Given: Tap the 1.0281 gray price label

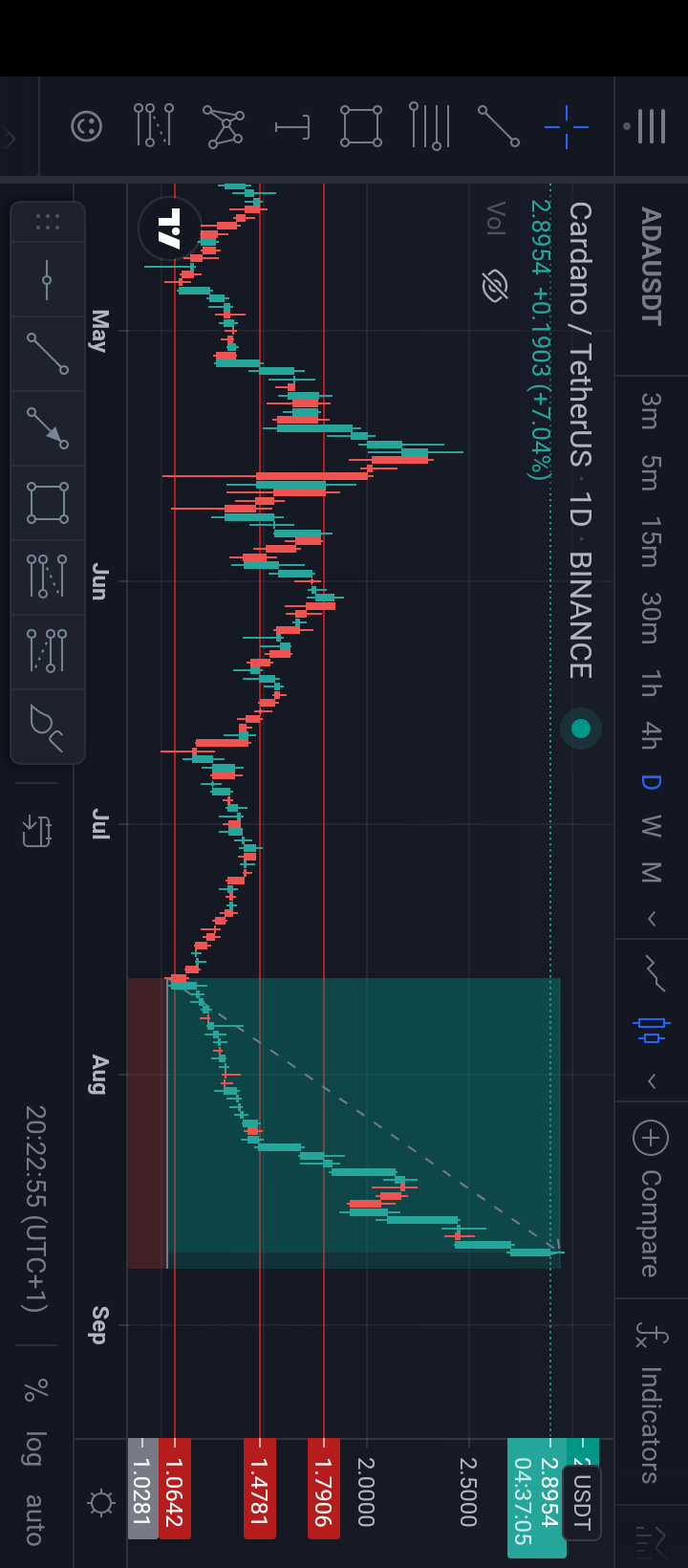Looking at the screenshot, I should click(142, 1489).
